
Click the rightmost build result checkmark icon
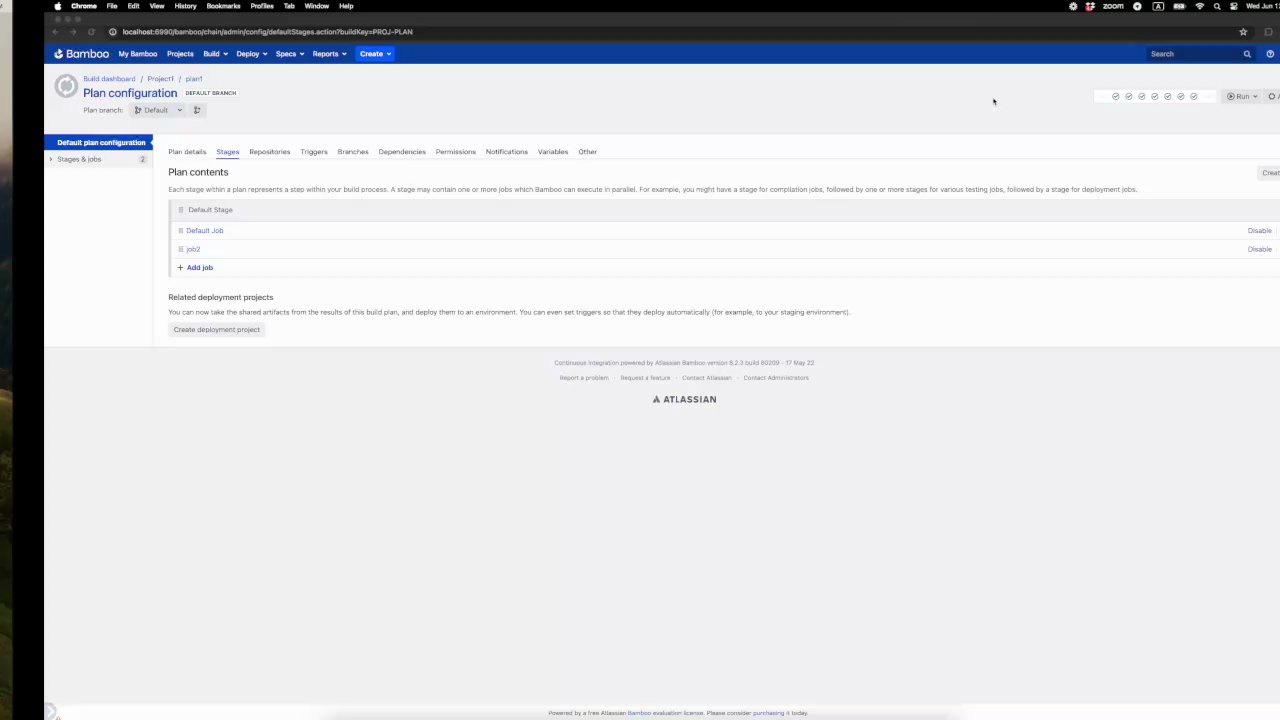pyautogui.click(x=1193, y=97)
